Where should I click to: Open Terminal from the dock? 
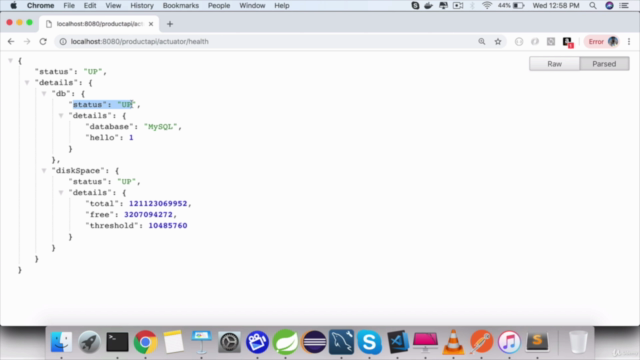point(117,342)
